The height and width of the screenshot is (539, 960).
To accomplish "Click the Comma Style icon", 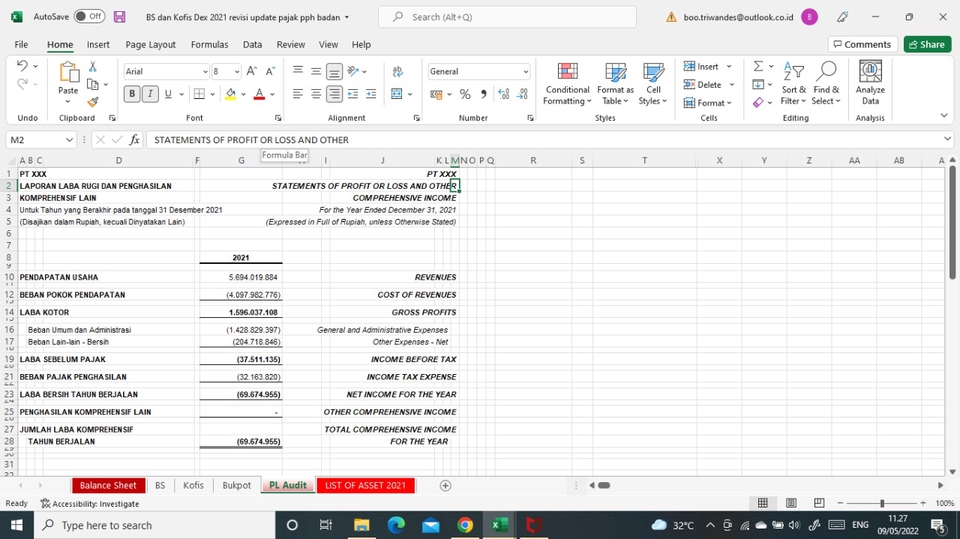I will tap(484, 94).
